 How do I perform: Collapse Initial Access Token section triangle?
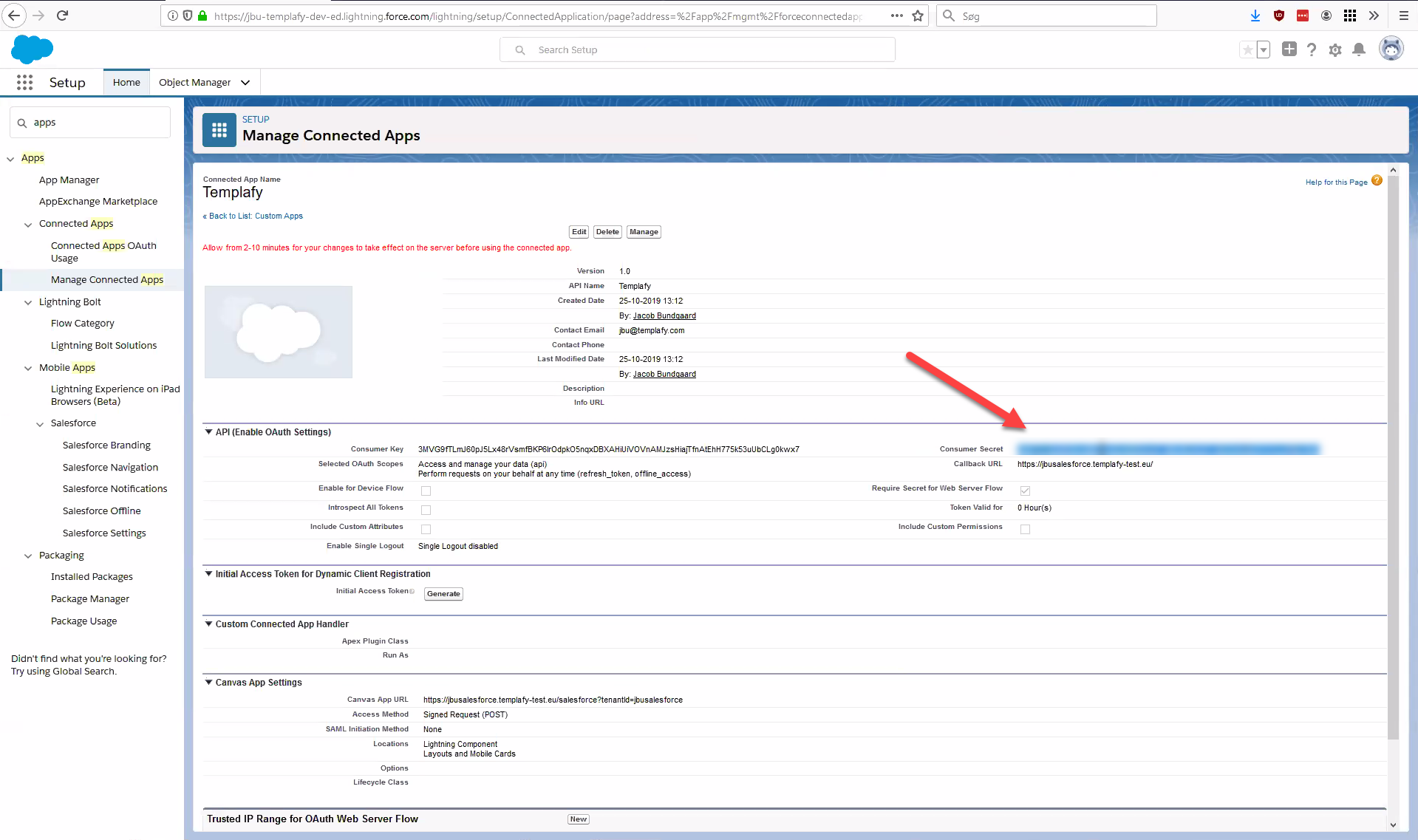[208, 573]
